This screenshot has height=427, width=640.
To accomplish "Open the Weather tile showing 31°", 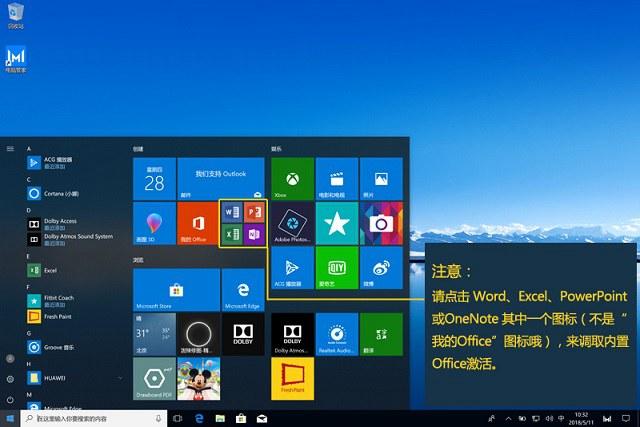I will pyautogui.click(x=154, y=334).
